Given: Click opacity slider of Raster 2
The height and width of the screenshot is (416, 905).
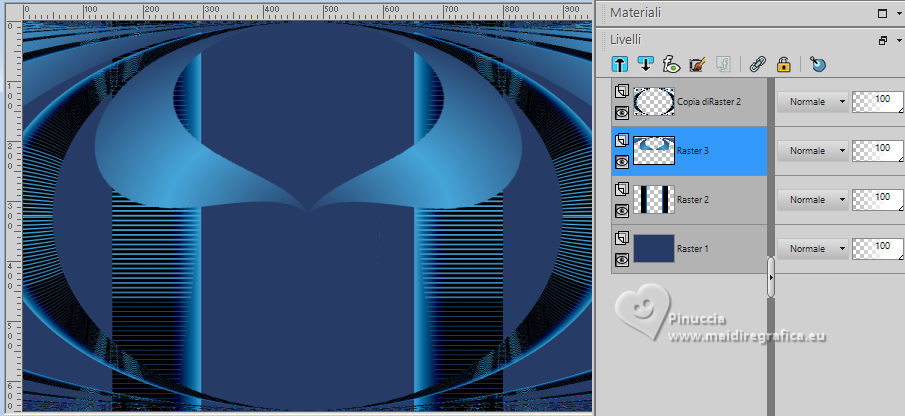Looking at the screenshot, I should pyautogui.click(x=878, y=200).
